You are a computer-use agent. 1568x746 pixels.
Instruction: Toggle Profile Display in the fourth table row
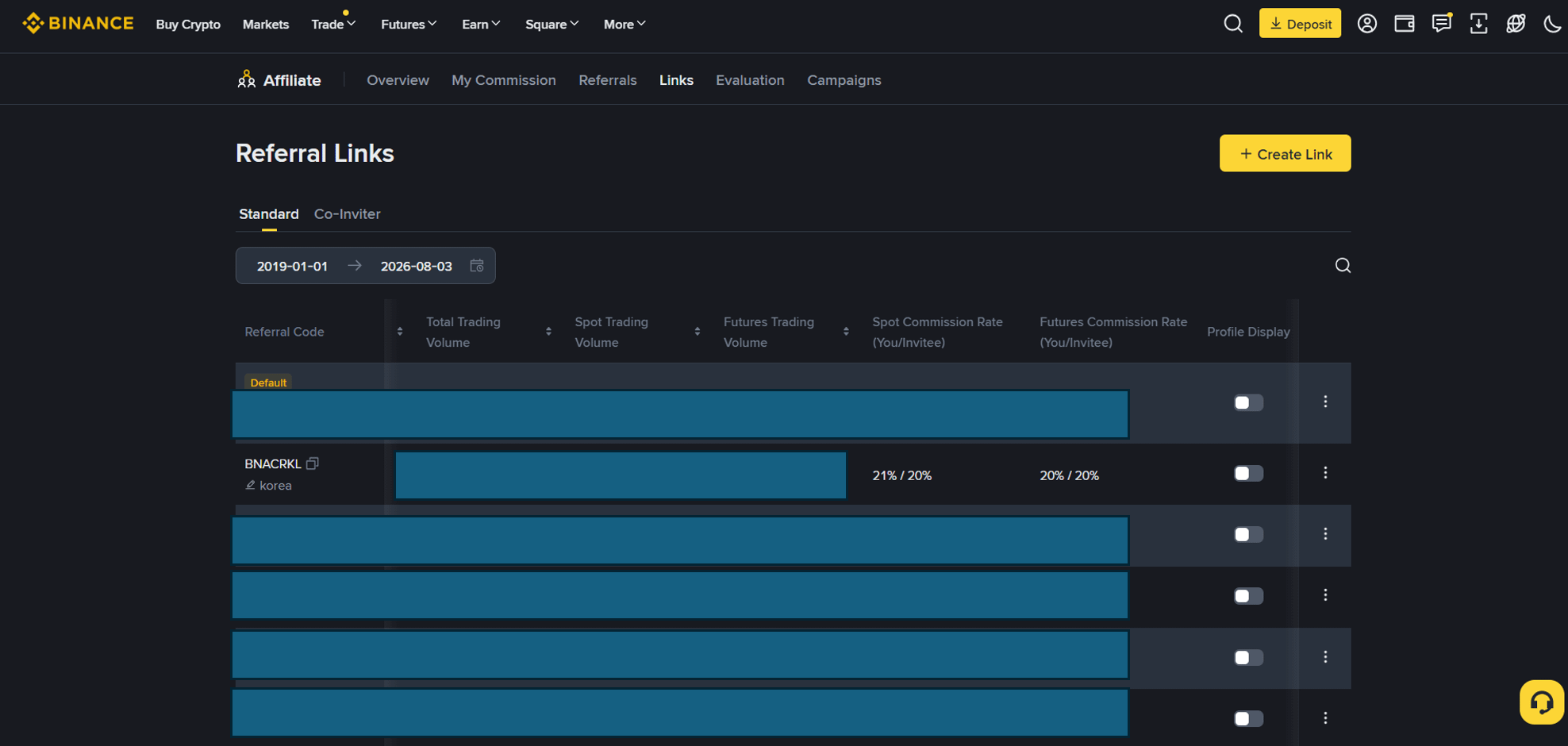click(1248, 596)
